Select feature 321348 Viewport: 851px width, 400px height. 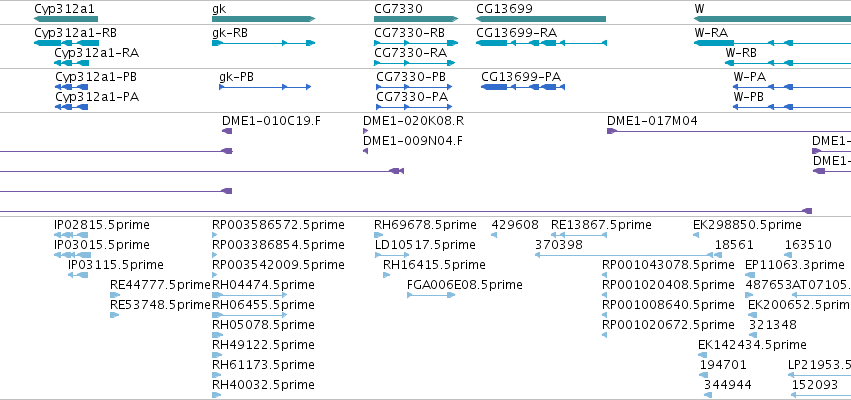point(754,335)
